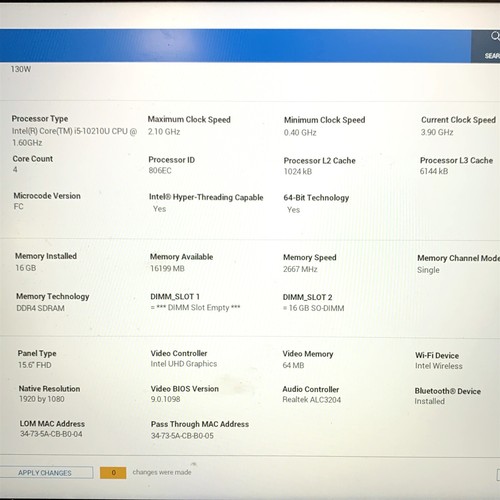Viewport: 500px width, 500px height.
Task: Click the value '16199 MB'
Action: [167, 269]
